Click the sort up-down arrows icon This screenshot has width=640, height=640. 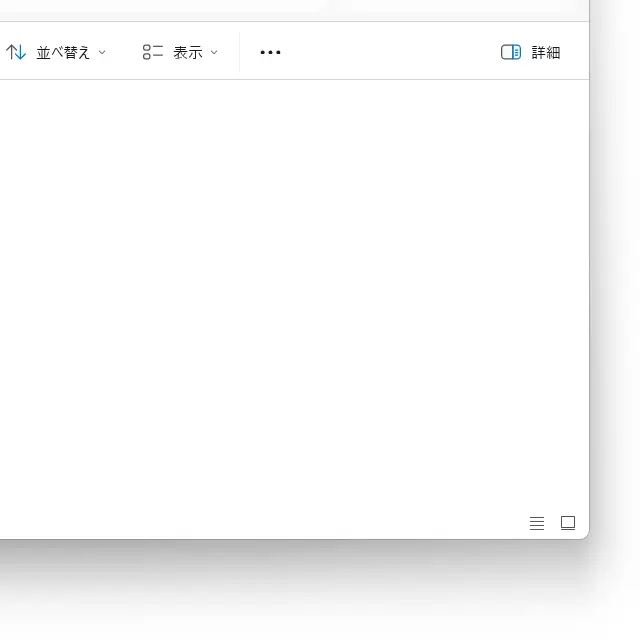click(x=16, y=52)
